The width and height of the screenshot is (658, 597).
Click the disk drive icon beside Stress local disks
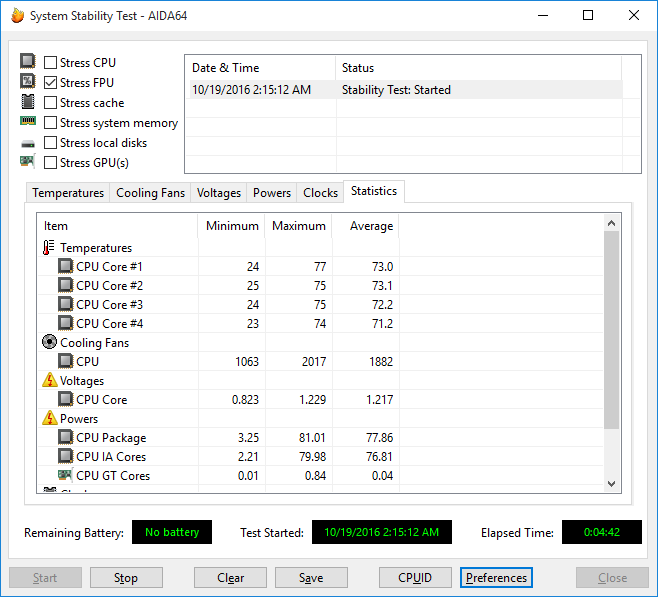[28, 144]
